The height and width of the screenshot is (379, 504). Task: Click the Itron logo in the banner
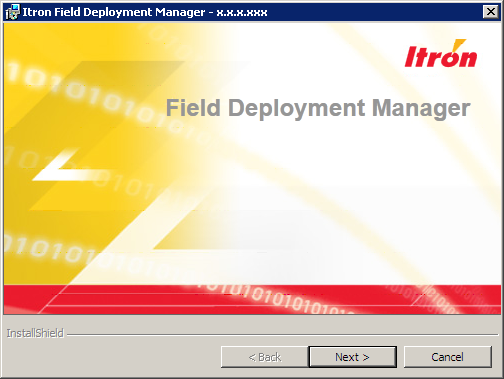click(x=441, y=54)
